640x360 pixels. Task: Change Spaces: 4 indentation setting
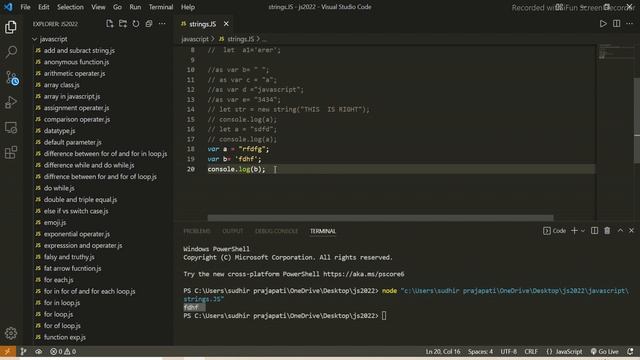480,351
